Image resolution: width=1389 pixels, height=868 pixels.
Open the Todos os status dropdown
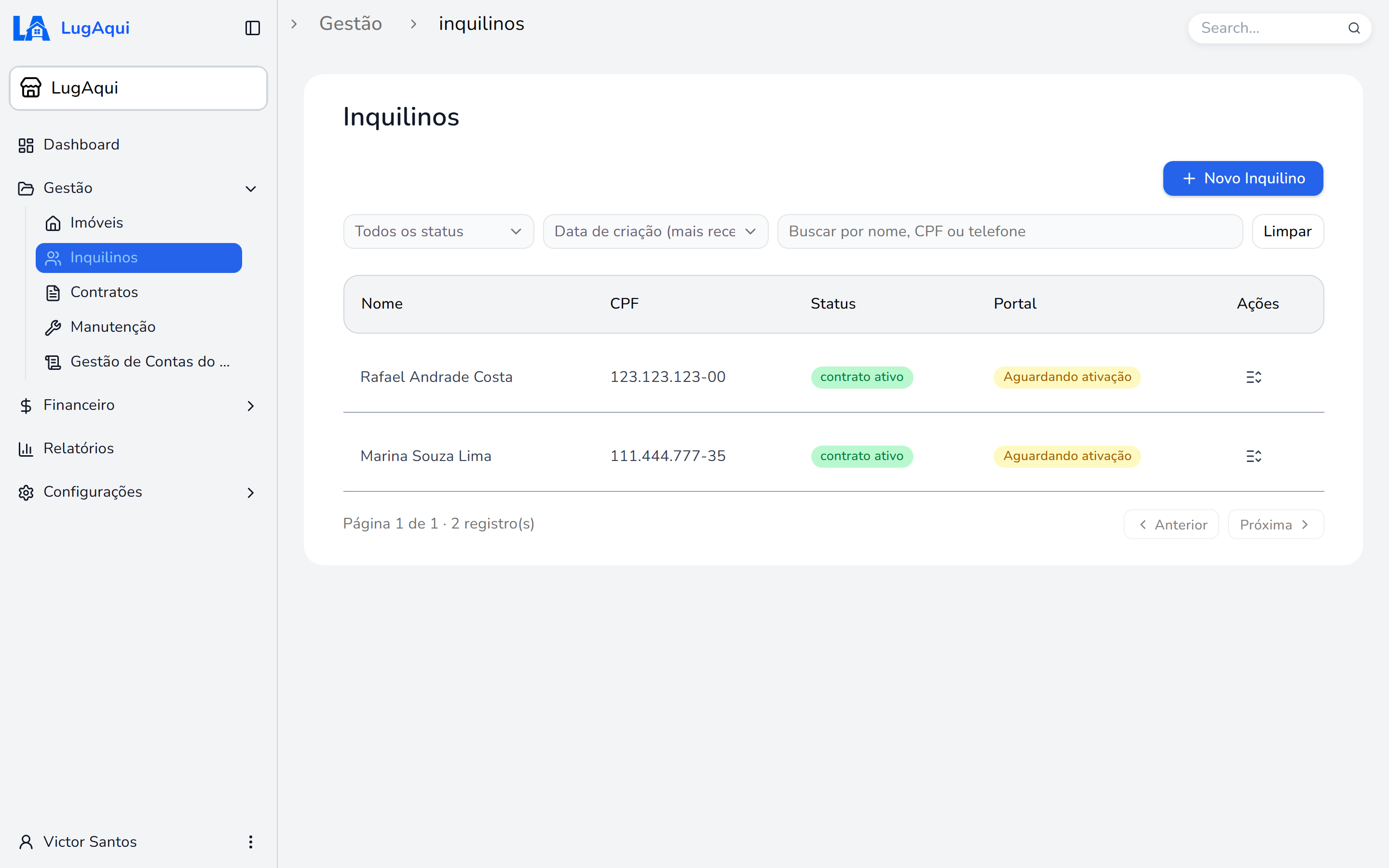(438, 231)
